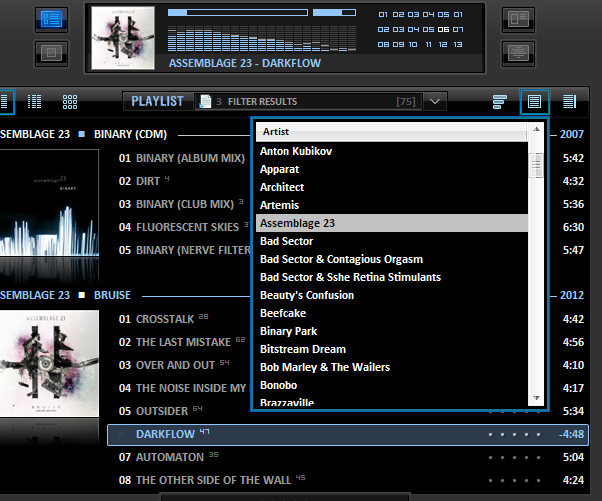This screenshot has height=501, width=602.
Task: Choose Anton Kubikov from artist list
Action: (296, 151)
